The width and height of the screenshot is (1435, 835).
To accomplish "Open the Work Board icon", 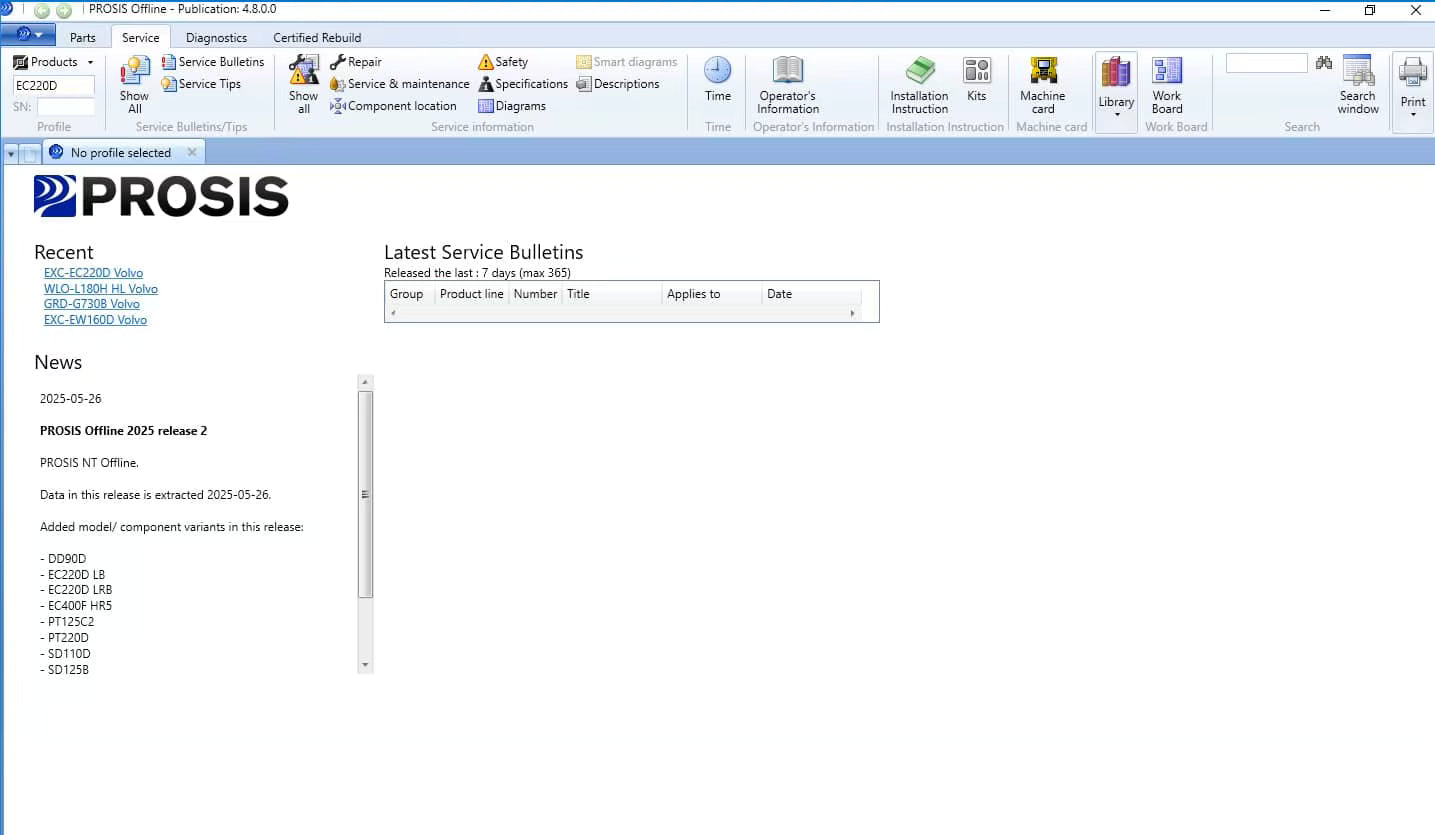I will (1167, 72).
